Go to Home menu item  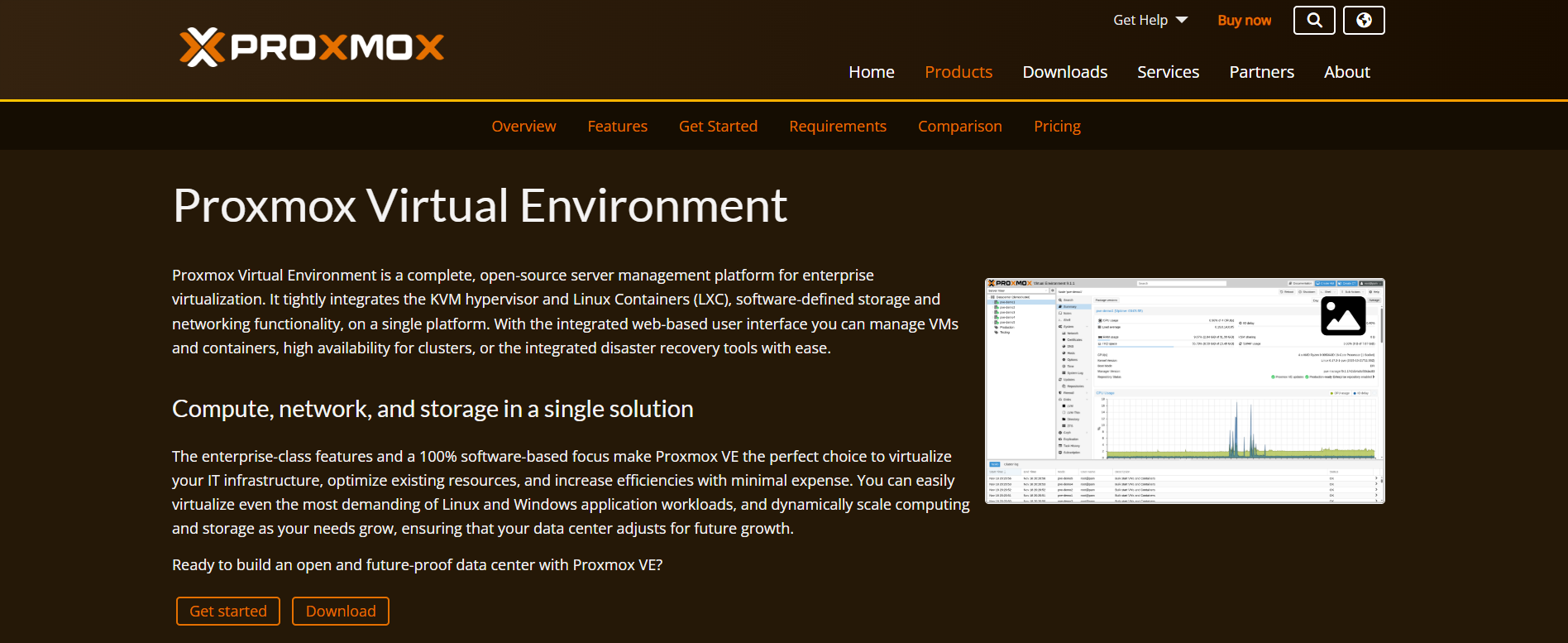[x=872, y=72]
